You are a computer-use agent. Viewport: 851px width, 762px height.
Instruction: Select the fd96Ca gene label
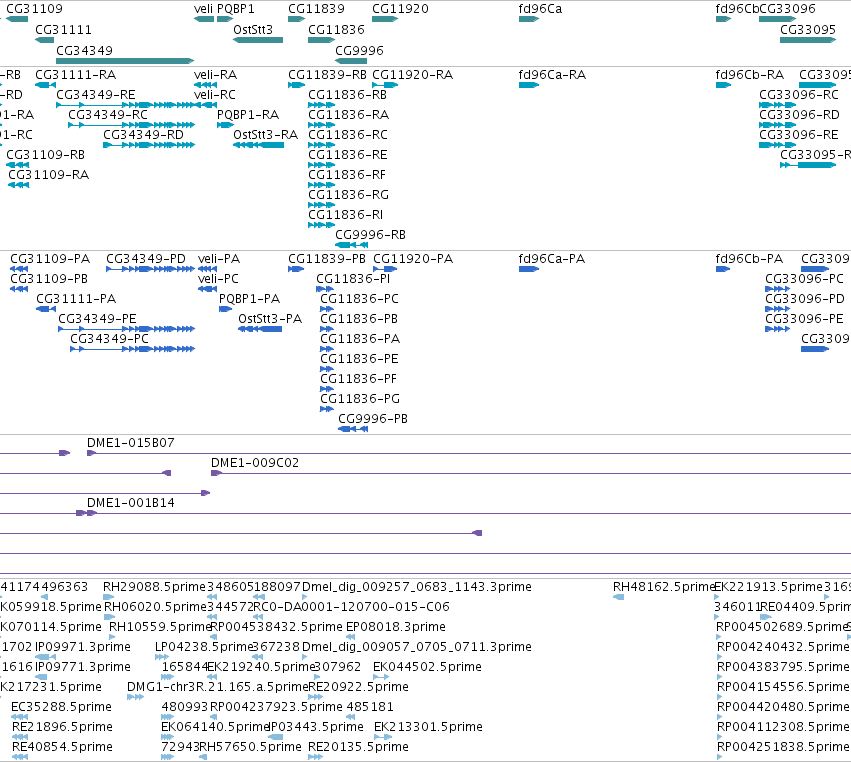[541, 9]
